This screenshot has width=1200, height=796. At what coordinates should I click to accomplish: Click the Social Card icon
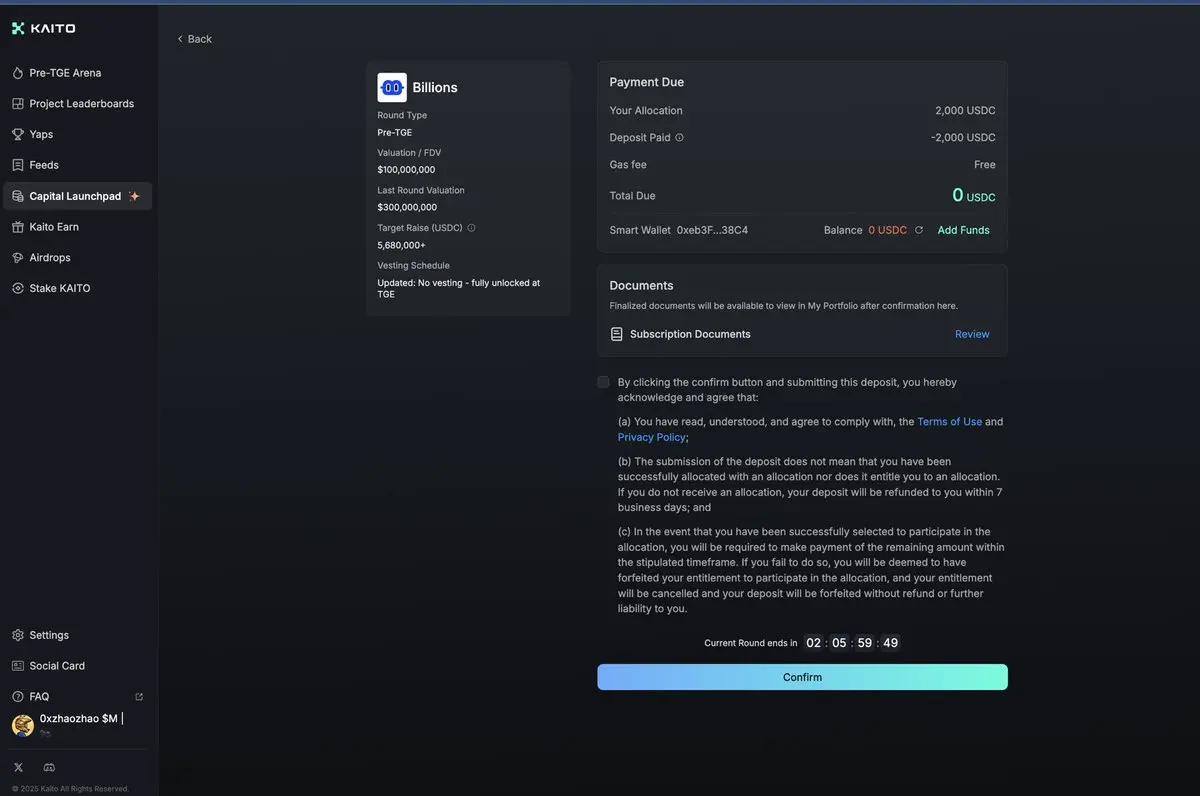pyautogui.click(x=18, y=666)
